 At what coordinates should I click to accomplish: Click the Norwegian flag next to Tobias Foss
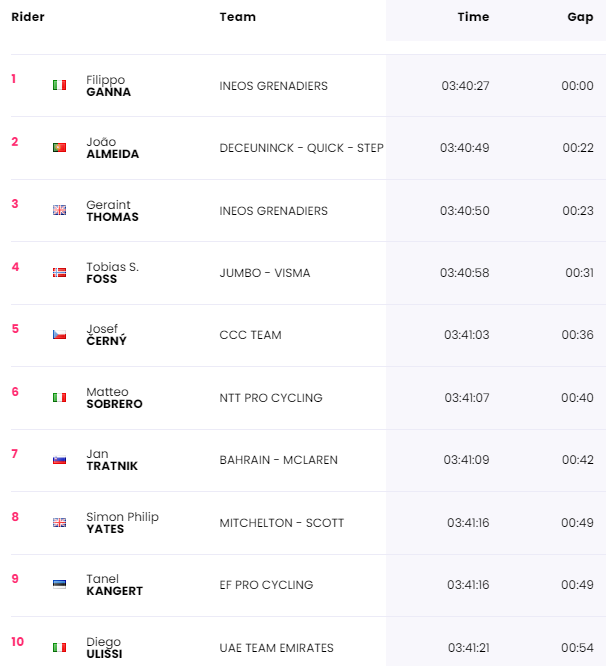[59, 273]
